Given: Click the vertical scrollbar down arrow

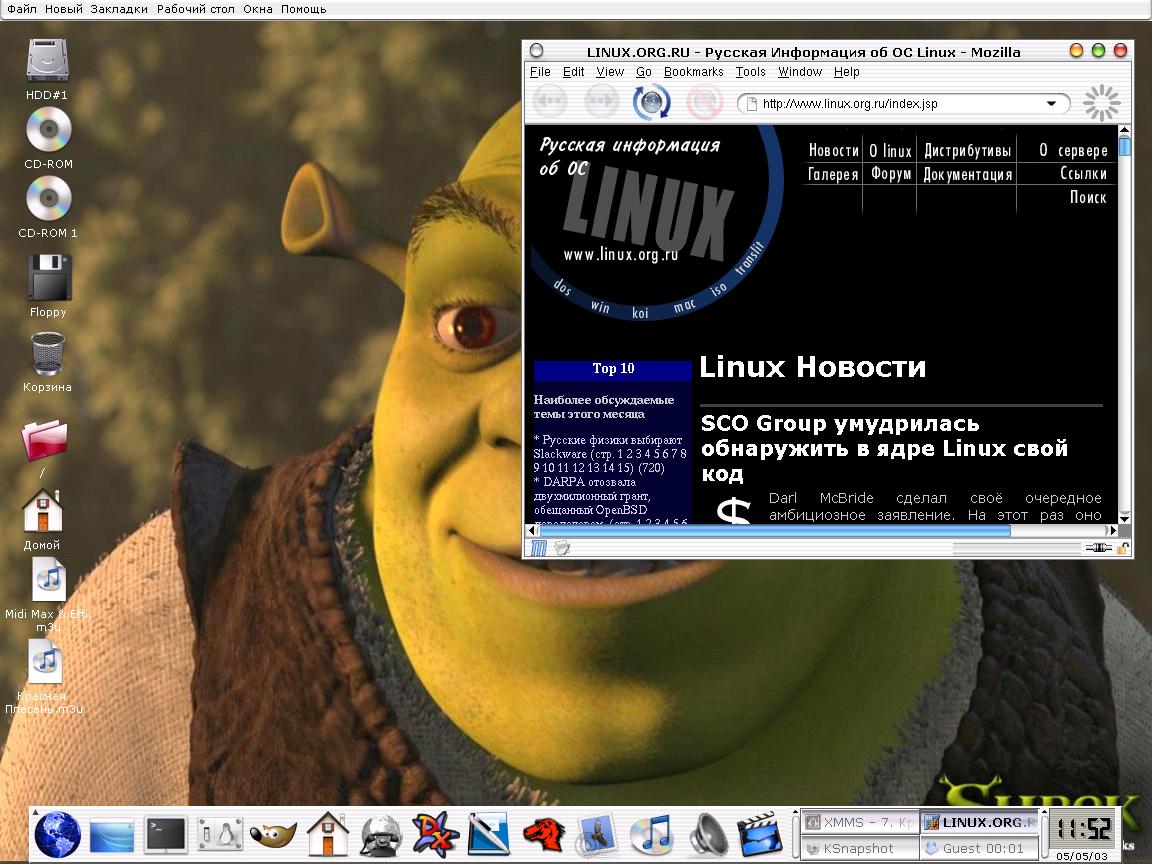Looking at the screenshot, I should pos(1124,517).
